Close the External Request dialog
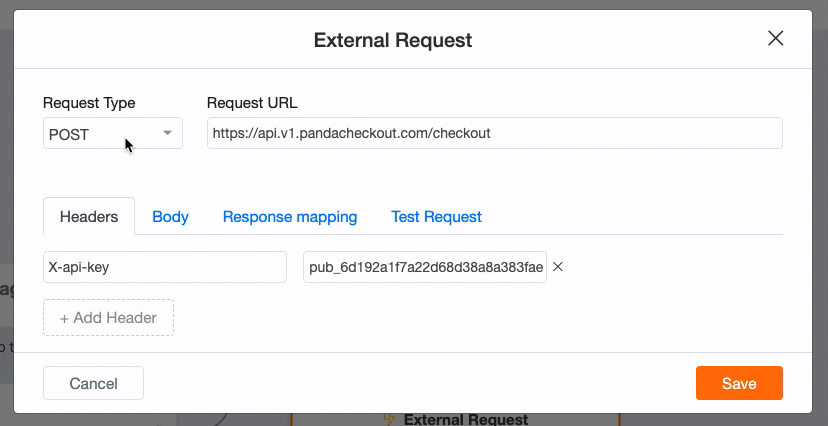Screen dimensions: 828x426 (x=775, y=39)
